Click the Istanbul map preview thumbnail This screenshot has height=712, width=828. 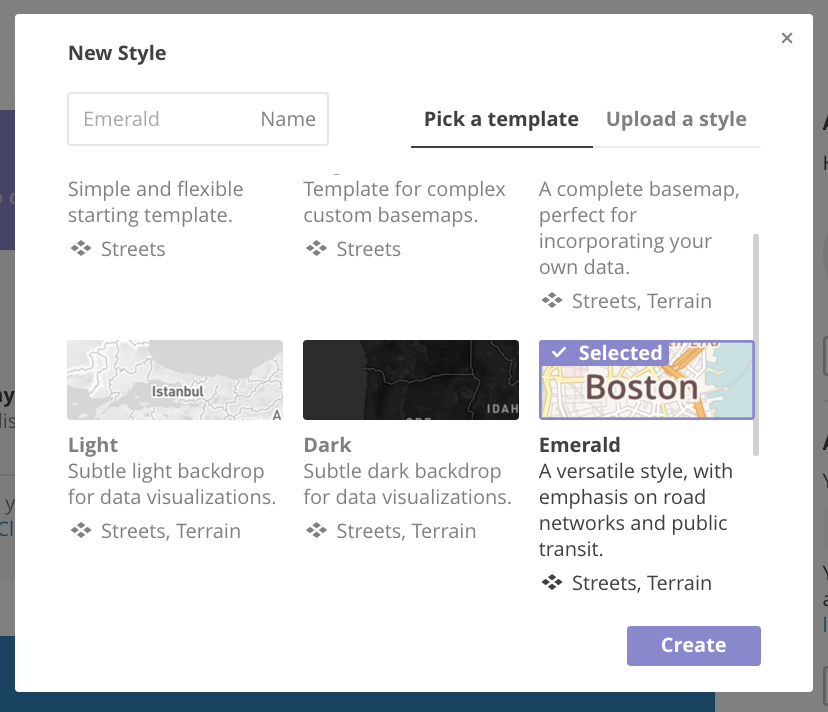tap(175, 380)
